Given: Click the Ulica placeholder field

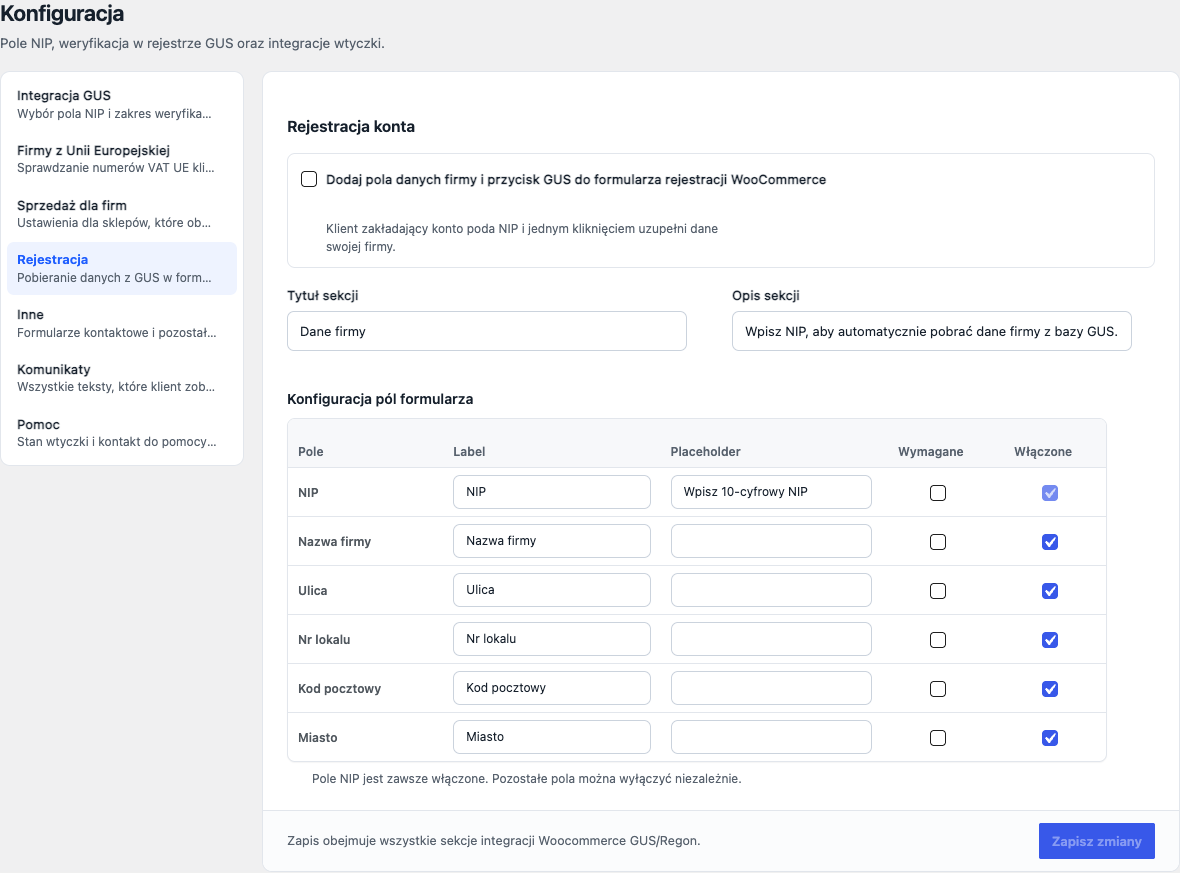Looking at the screenshot, I should 771,590.
